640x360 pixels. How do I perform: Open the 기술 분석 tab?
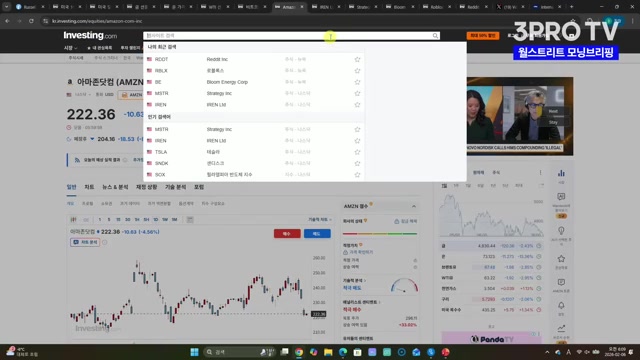[x=176, y=187]
